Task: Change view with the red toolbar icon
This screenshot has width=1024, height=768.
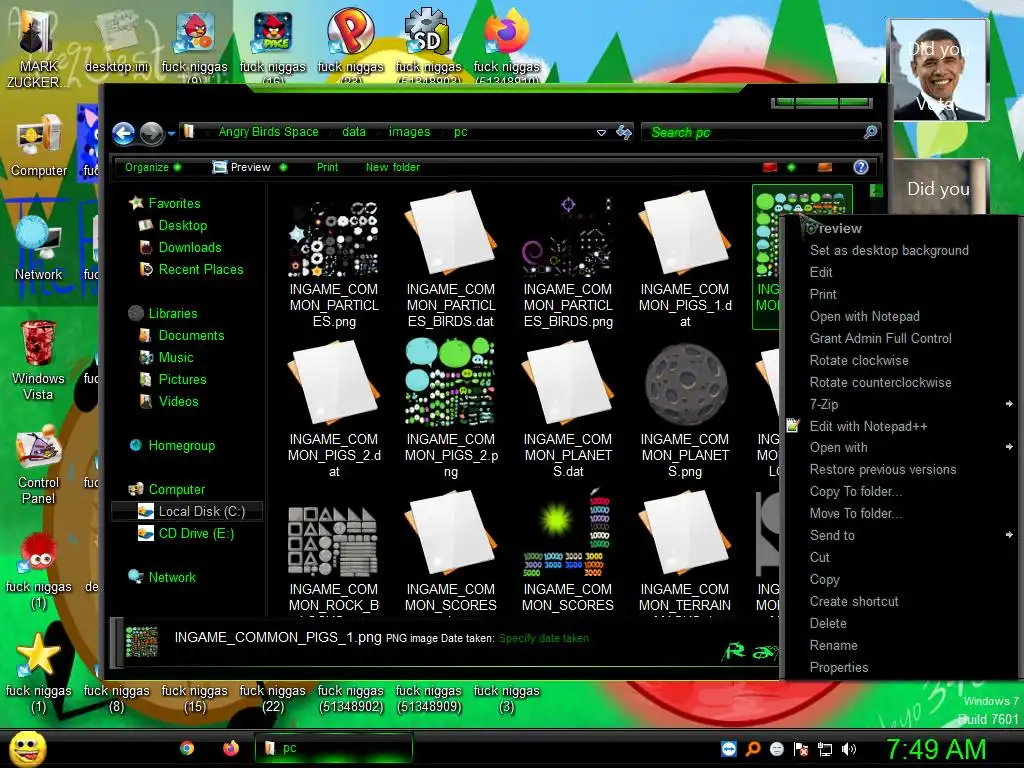Action: (x=770, y=167)
